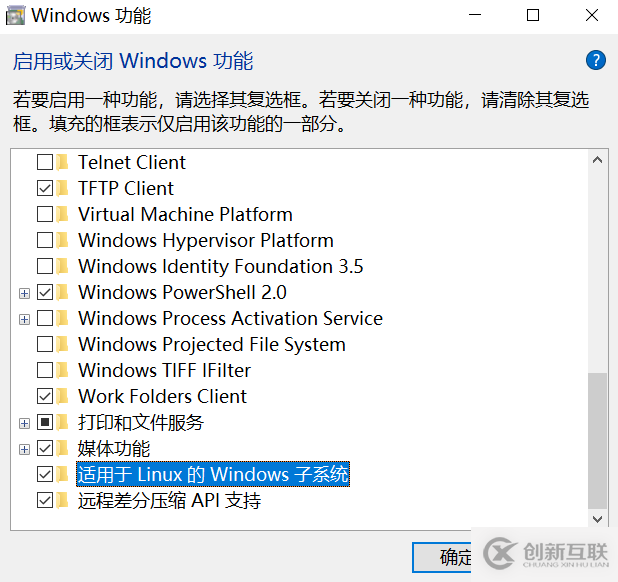Click the folder icon beside Telnet Client
The width and height of the screenshot is (618, 582).
(64, 162)
